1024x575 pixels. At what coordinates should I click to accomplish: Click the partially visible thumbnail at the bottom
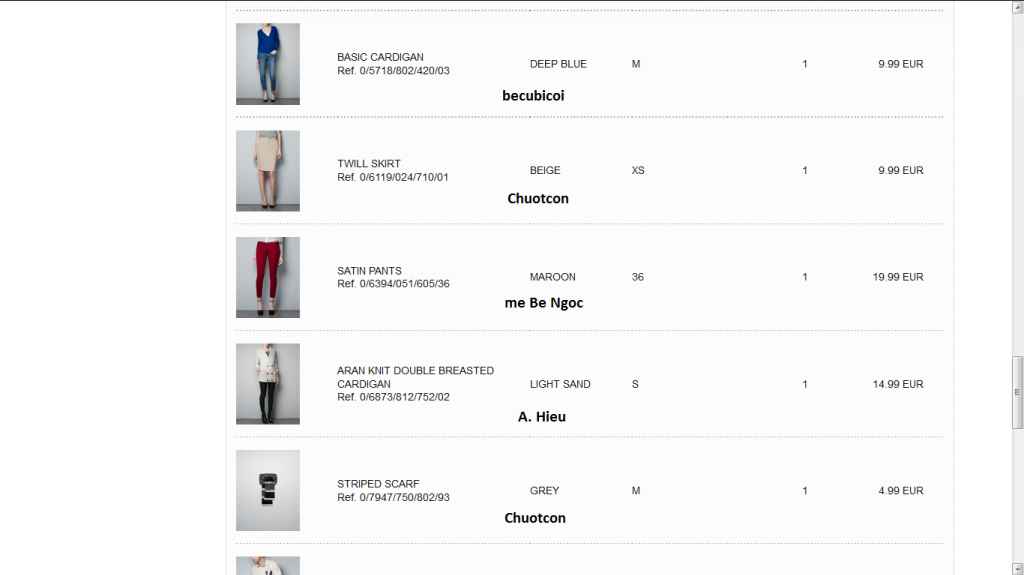tap(268, 566)
